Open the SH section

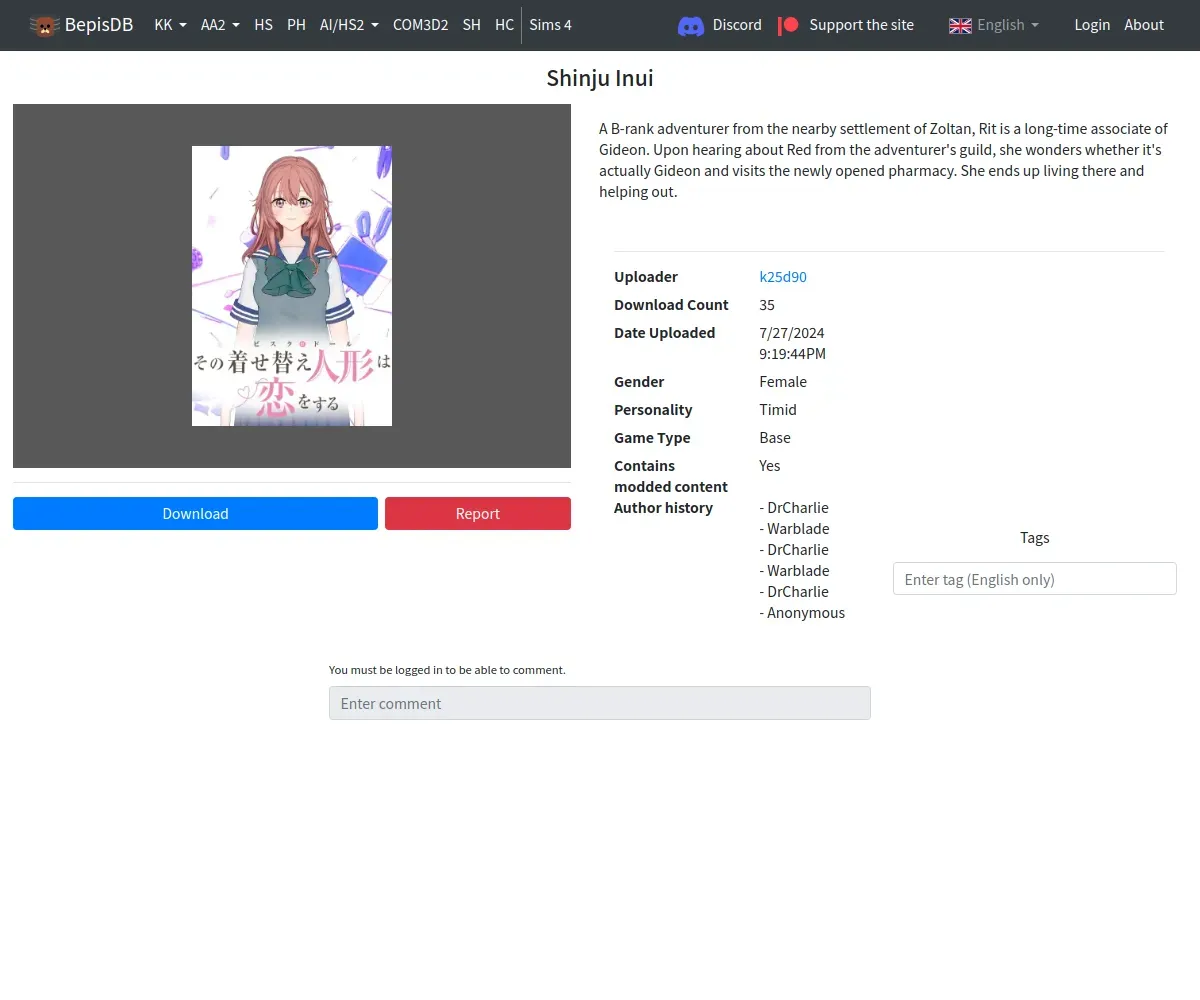click(x=471, y=25)
